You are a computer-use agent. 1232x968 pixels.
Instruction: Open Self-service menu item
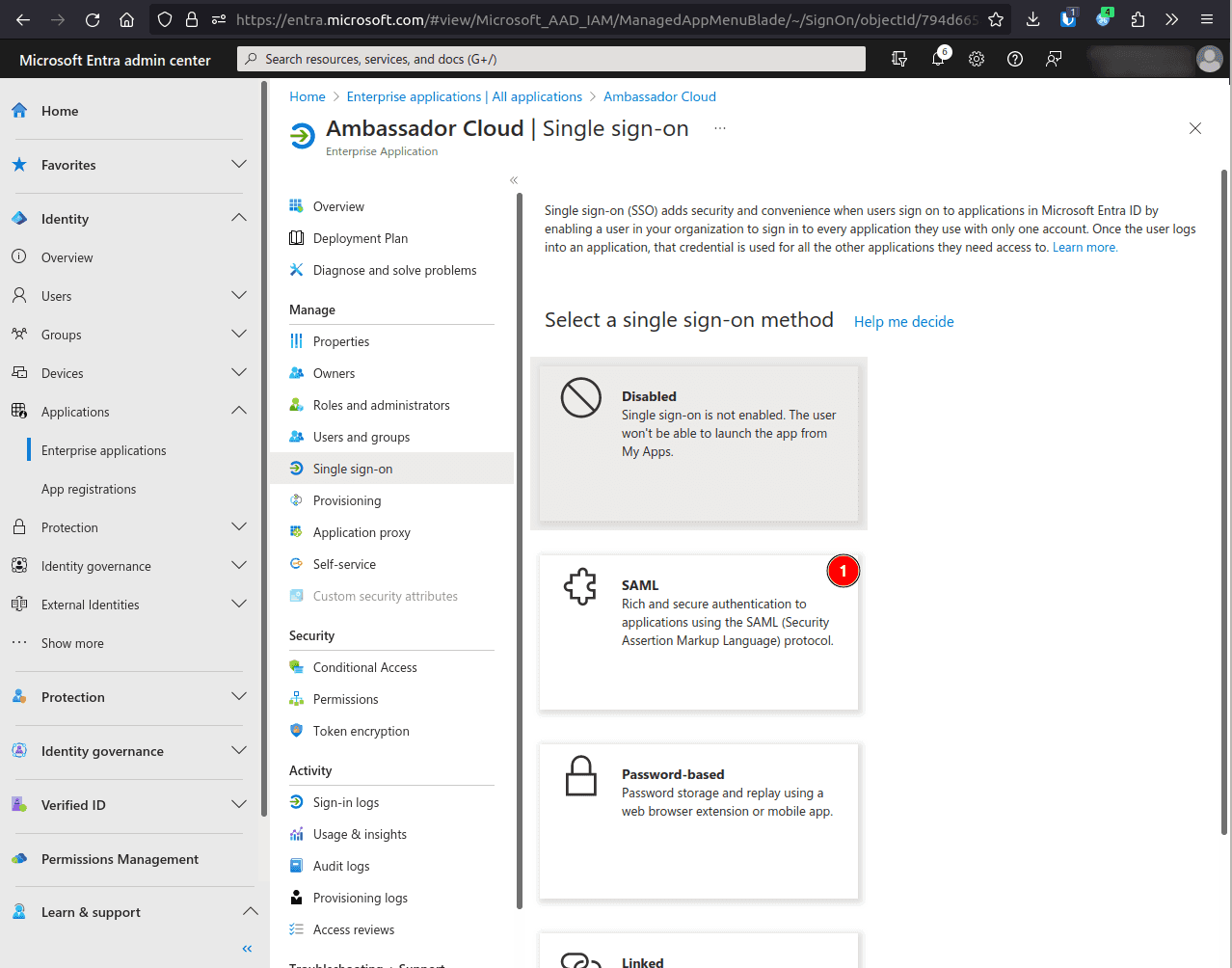[344, 564]
